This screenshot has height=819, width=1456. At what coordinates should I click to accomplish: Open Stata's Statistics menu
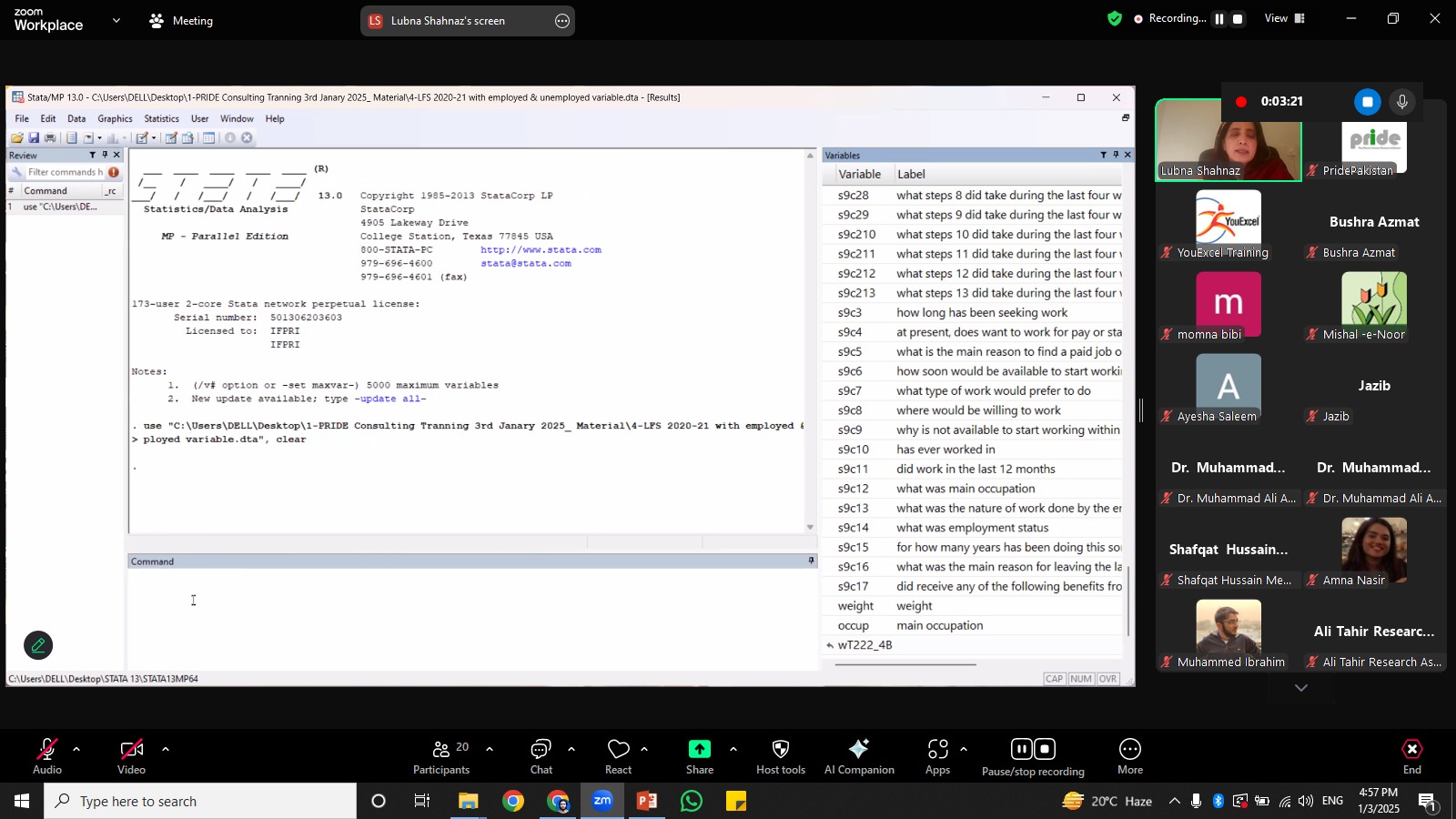coord(161,118)
